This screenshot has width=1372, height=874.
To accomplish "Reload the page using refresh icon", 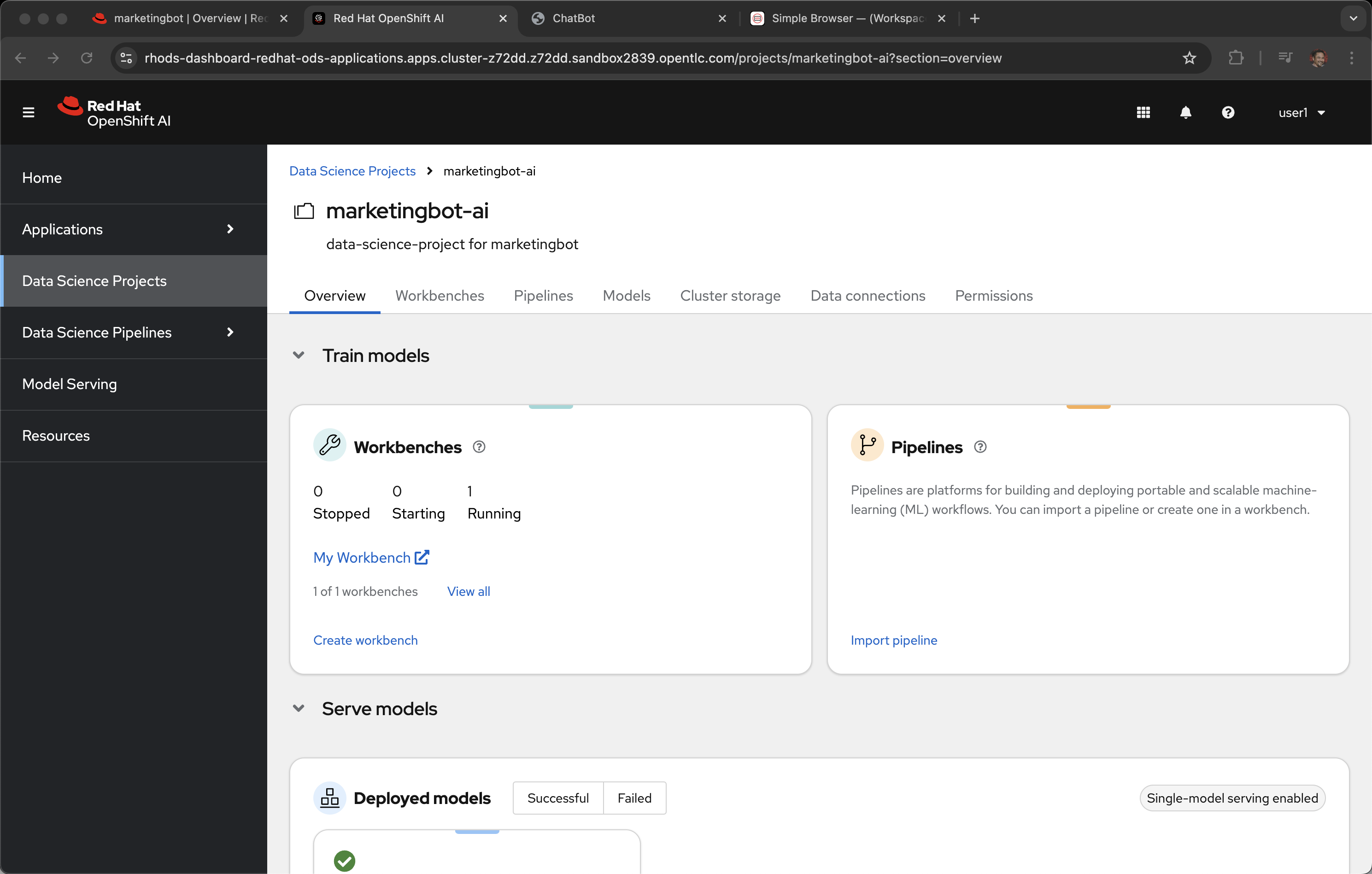I will coord(87,58).
